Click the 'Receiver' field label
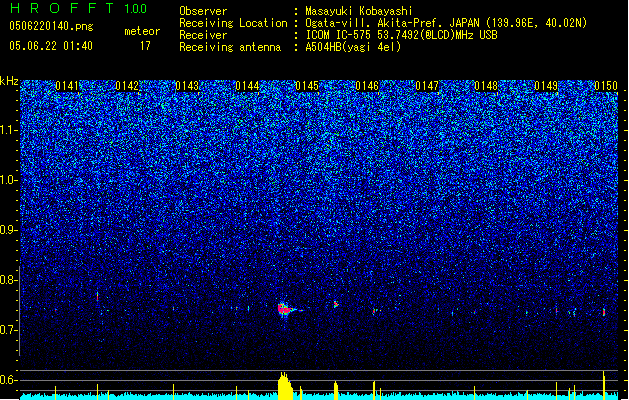Image resolution: width=629 pixels, height=400 pixels. pyautogui.click(x=203, y=35)
